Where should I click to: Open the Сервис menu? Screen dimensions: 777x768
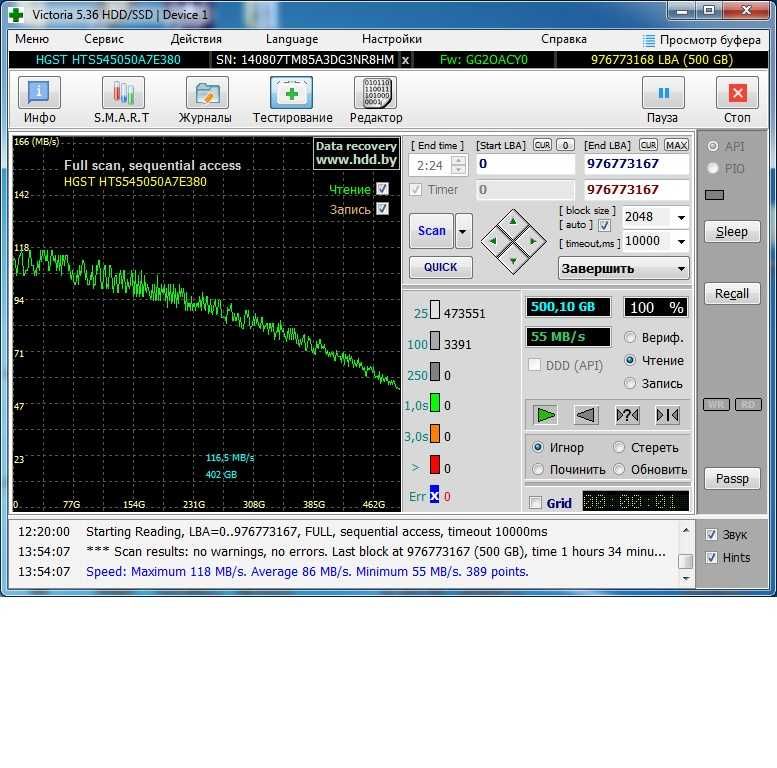tap(104, 39)
